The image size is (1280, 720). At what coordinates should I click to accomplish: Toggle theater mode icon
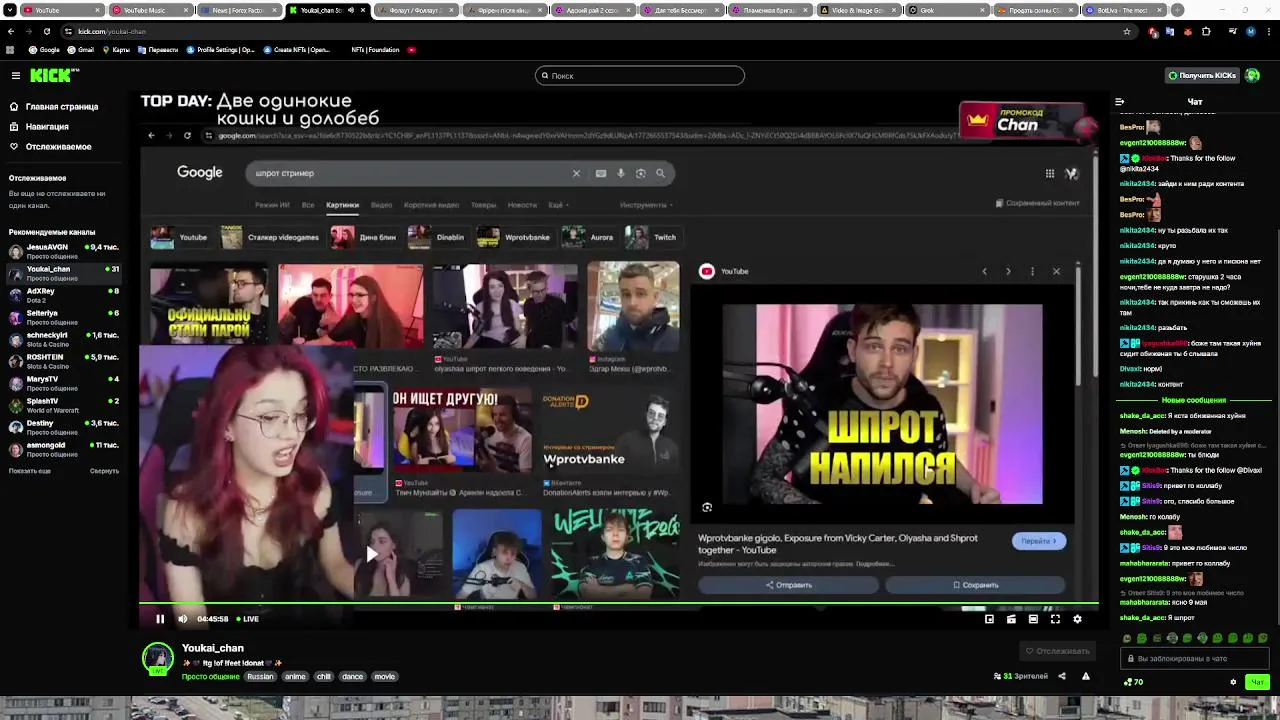(x=1033, y=619)
